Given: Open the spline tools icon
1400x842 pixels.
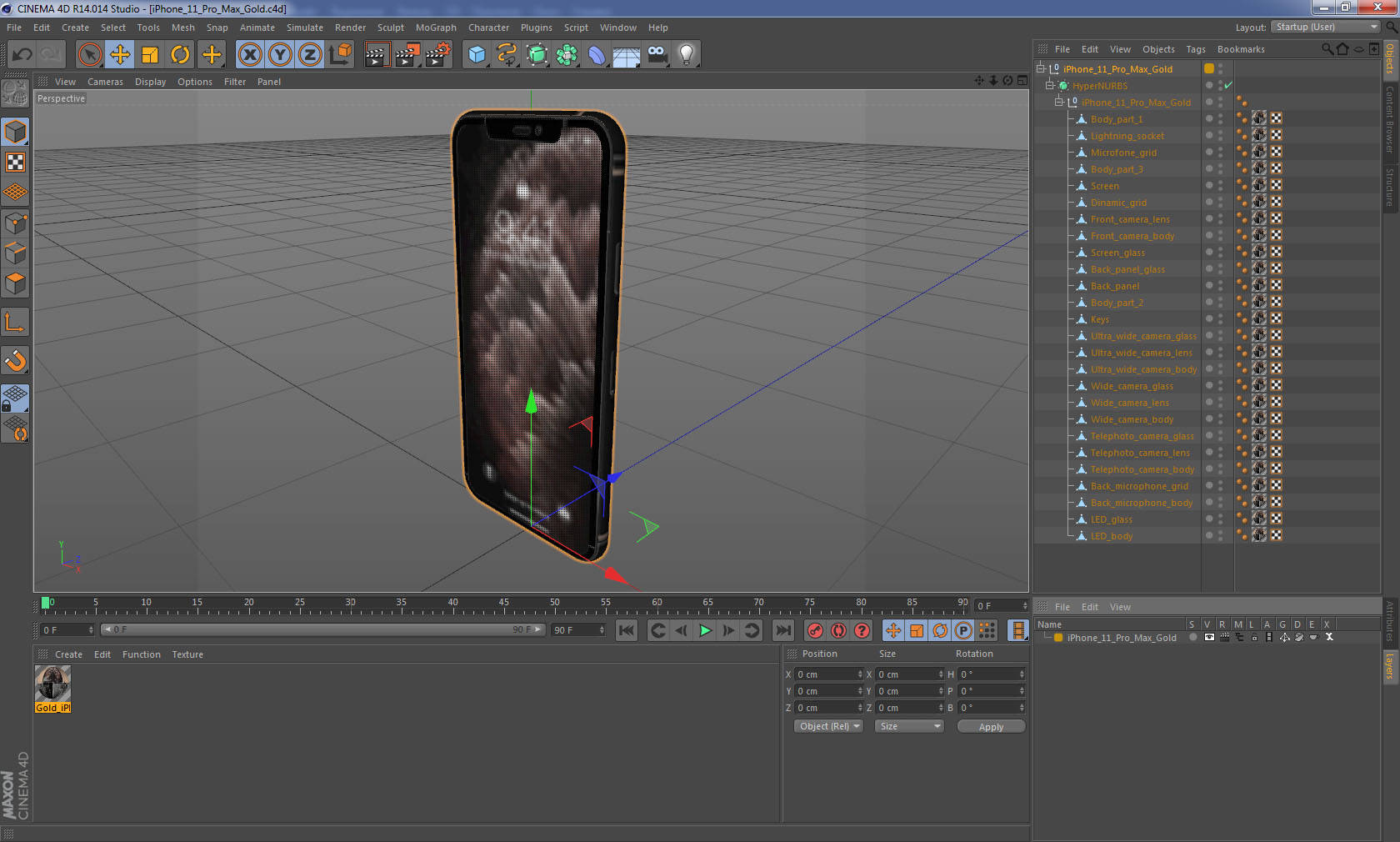Looking at the screenshot, I should coord(507,55).
